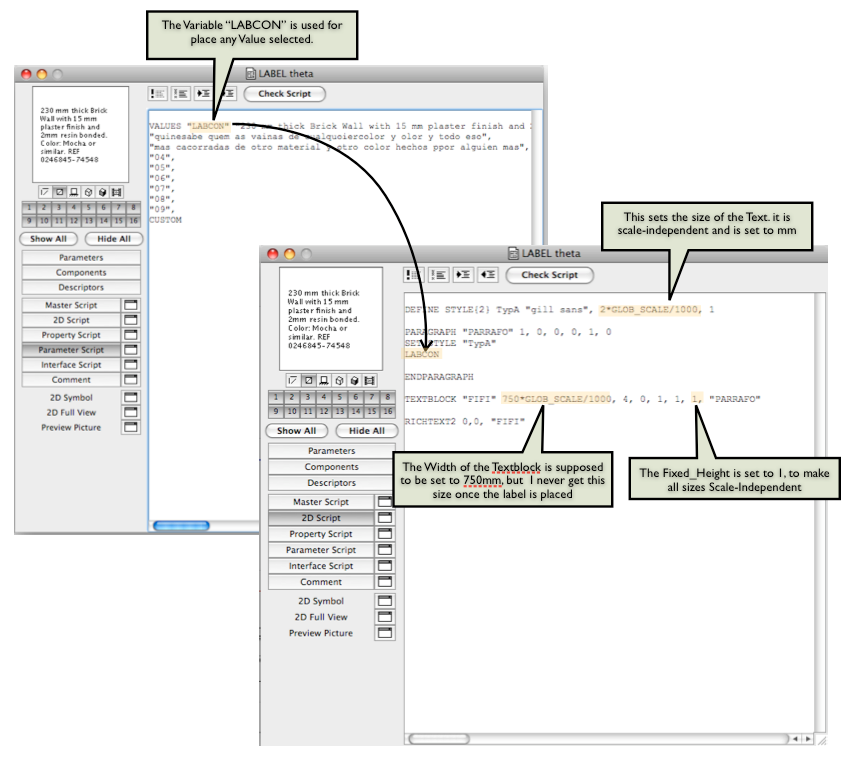The width and height of the screenshot is (851, 759).
Task: Switch to Parameters in front window
Action: coord(332,451)
